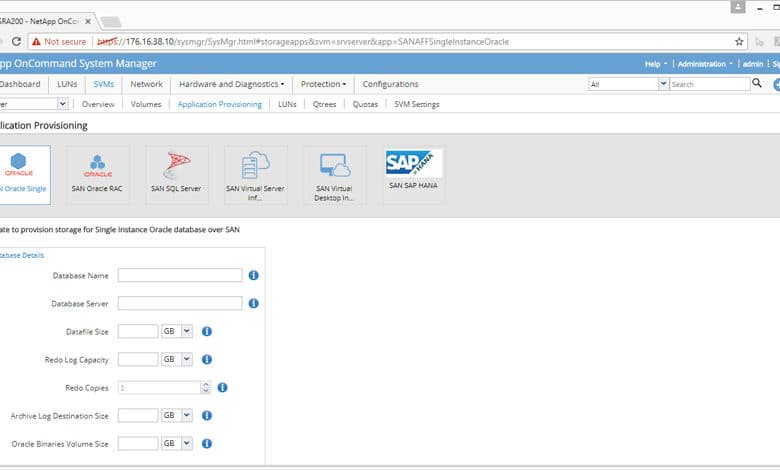The width and height of the screenshot is (780, 470).
Task: Go to the Dashboard tab
Action: (20, 84)
